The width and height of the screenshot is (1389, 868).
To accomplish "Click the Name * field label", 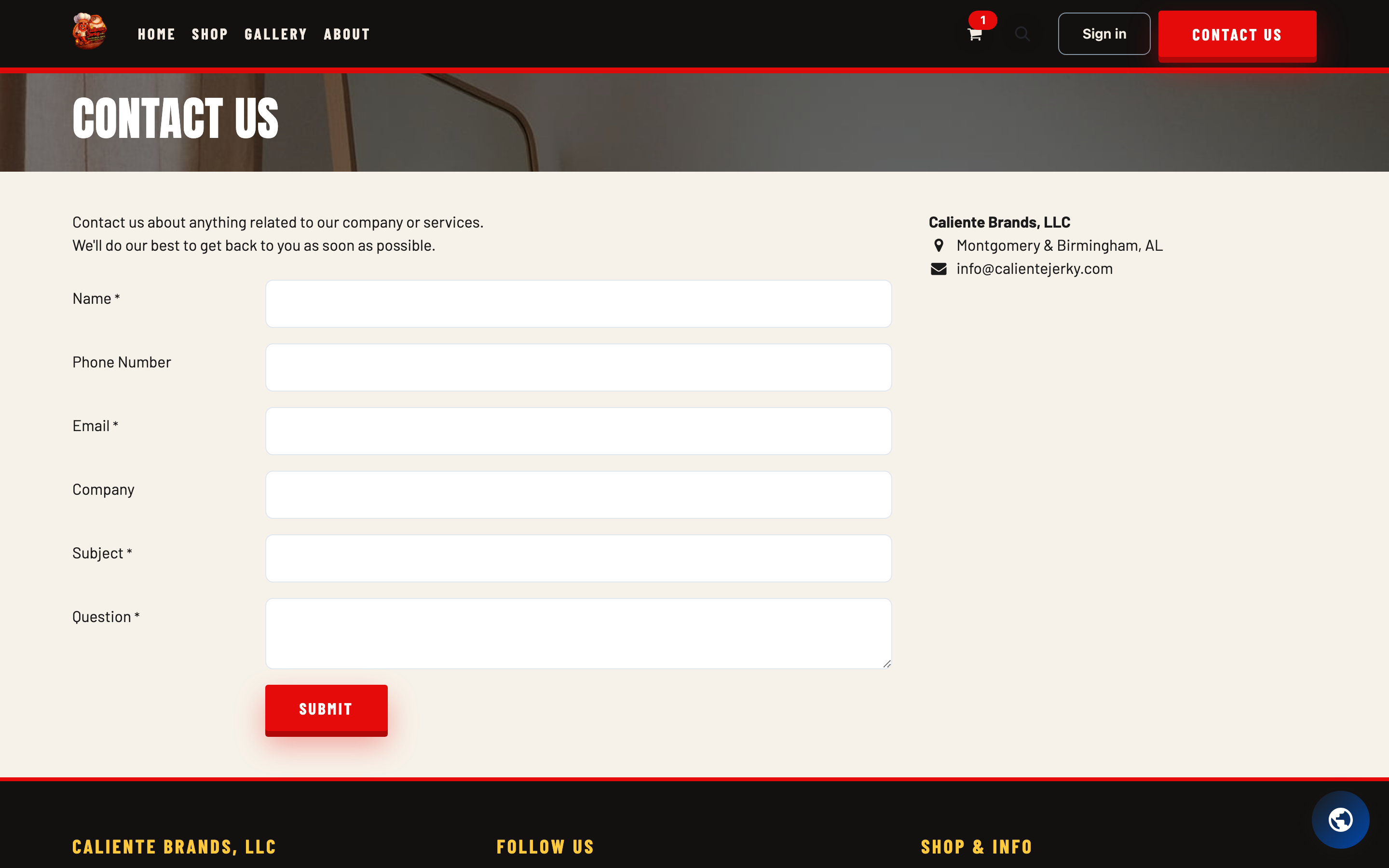I will [x=96, y=298].
